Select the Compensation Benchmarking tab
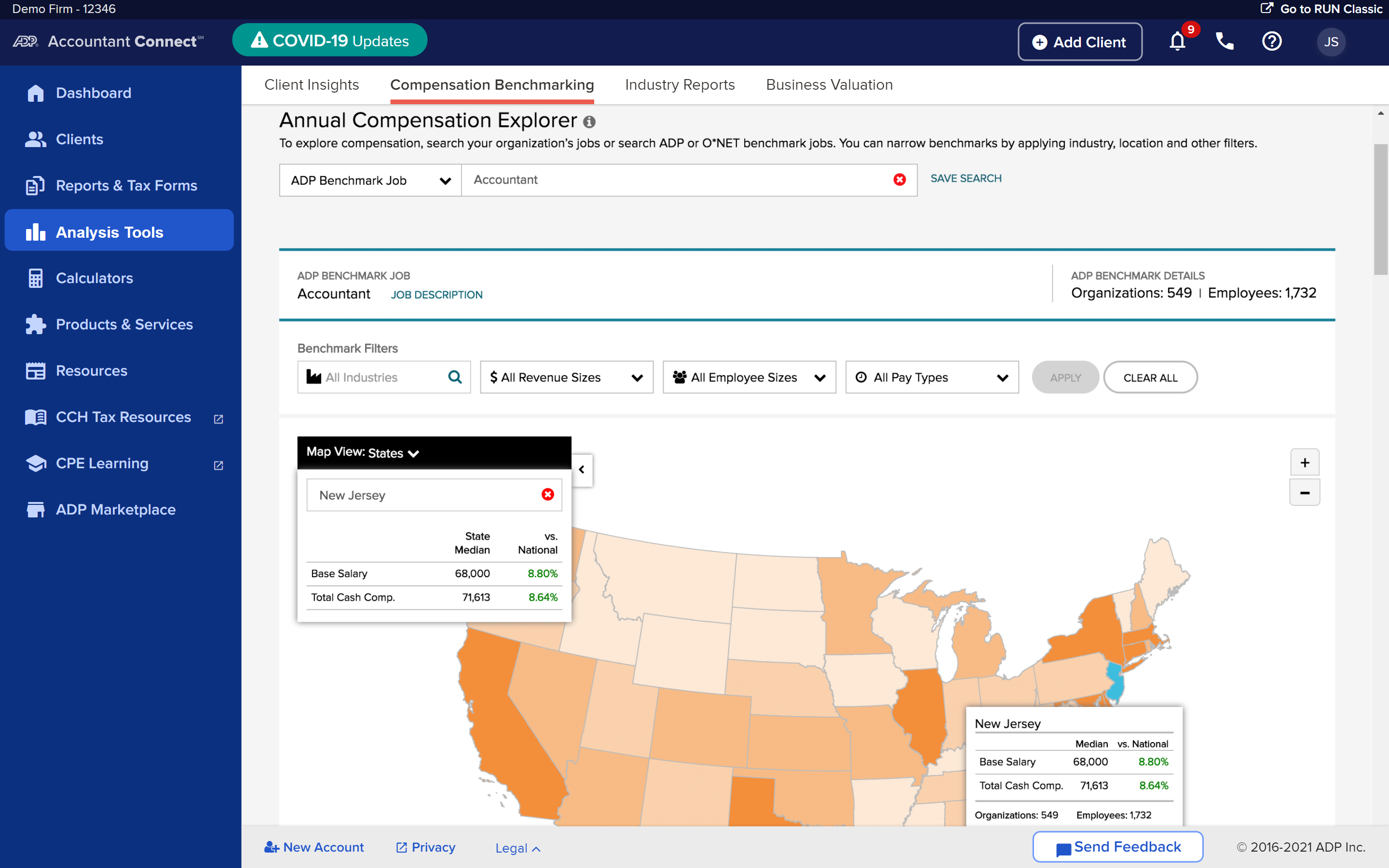The height and width of the screenshot is (868, 1389). click(x=492, y=85)
